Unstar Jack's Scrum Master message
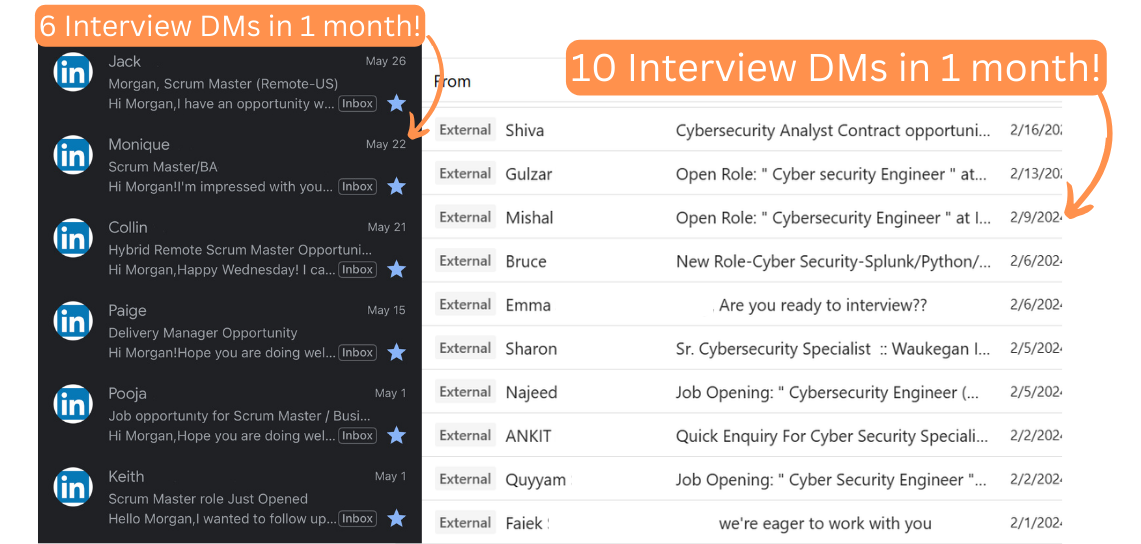The height and width of the screenshot is (544, 1141). coord(396,103)
